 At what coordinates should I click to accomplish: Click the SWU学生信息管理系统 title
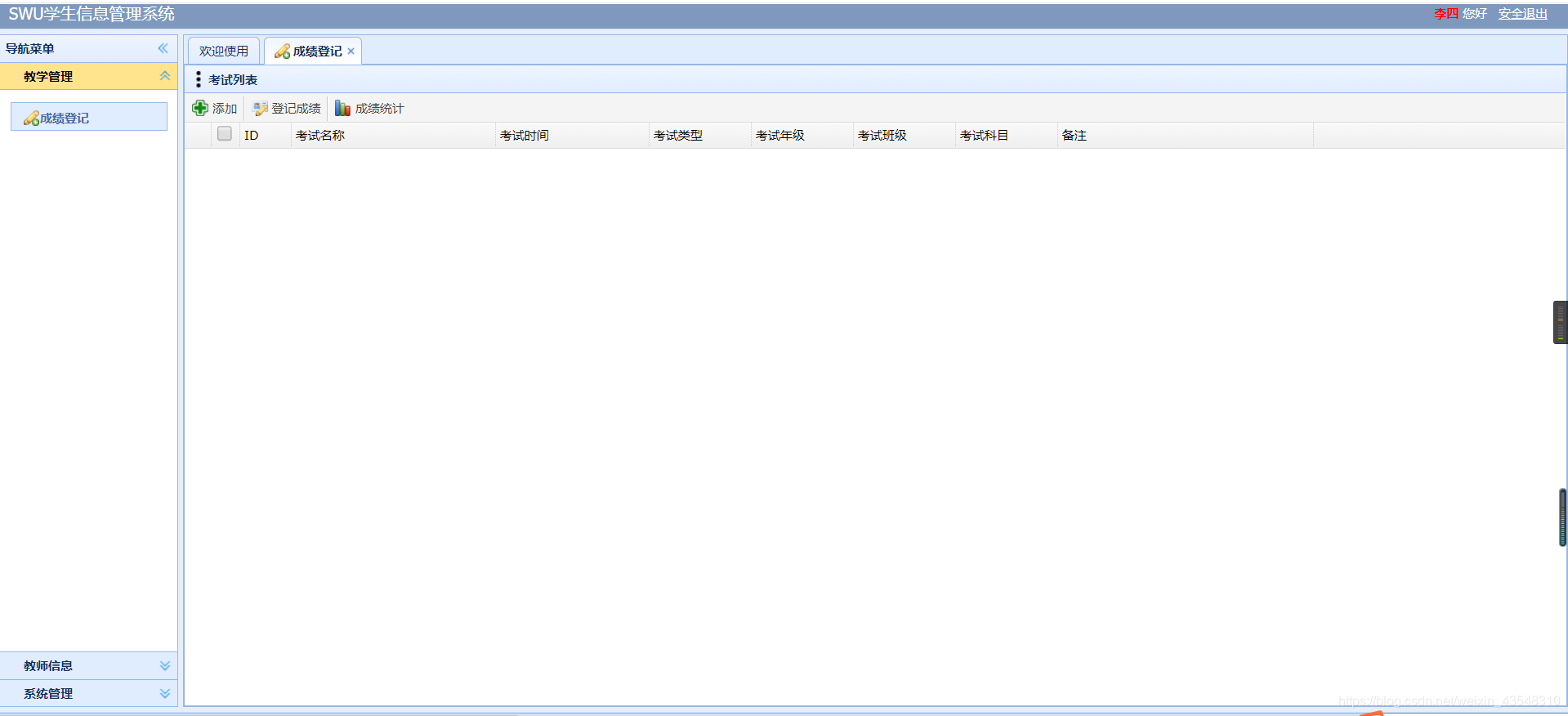tap(92, 14)
